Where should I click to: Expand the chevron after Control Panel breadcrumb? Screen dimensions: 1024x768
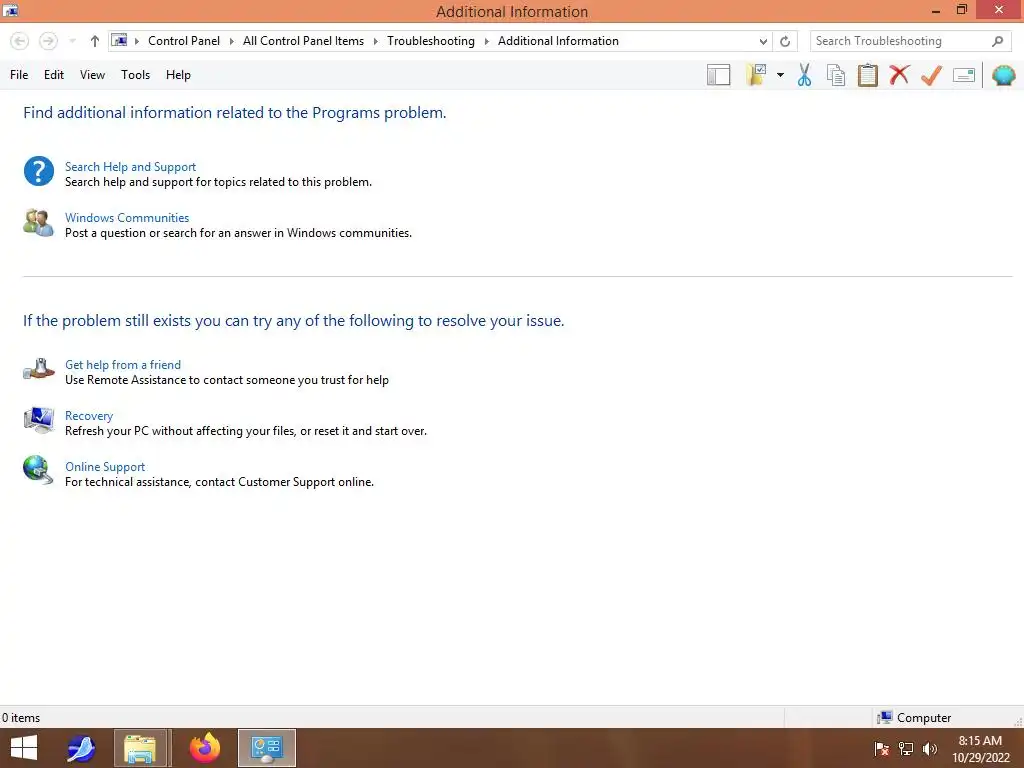click(x=231, y=41)
